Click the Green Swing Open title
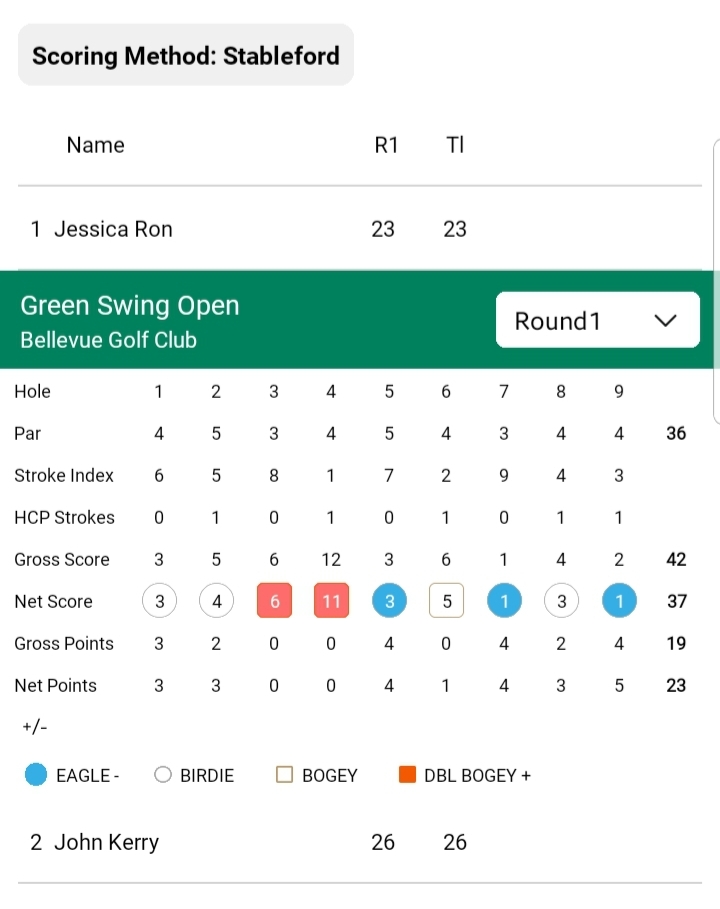 130,306
